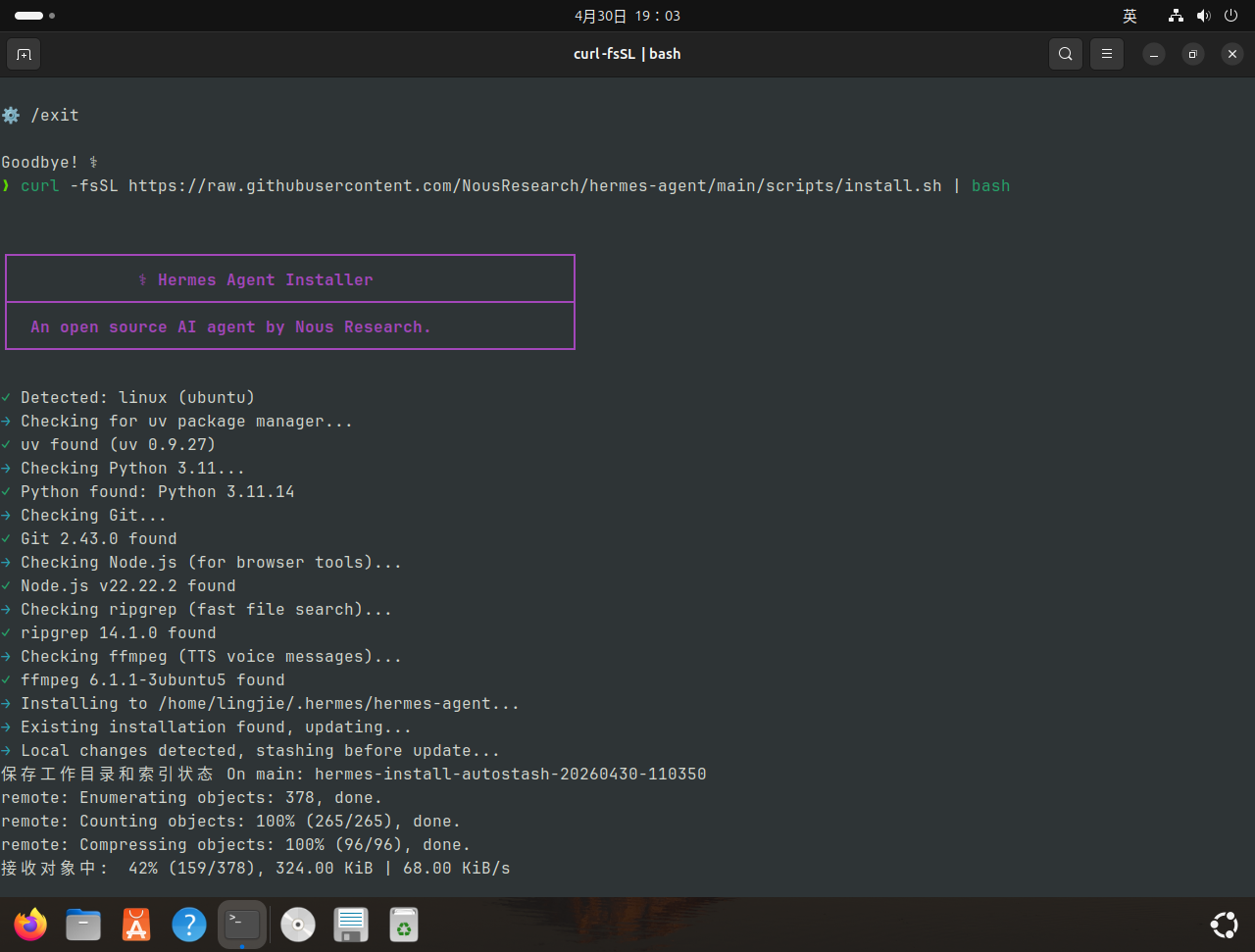Image resolution: width=1255 pixels, height=952 pixels.
Task: Click 'Checking Node.js (for browser tools)' line
Action: (202, 562)
